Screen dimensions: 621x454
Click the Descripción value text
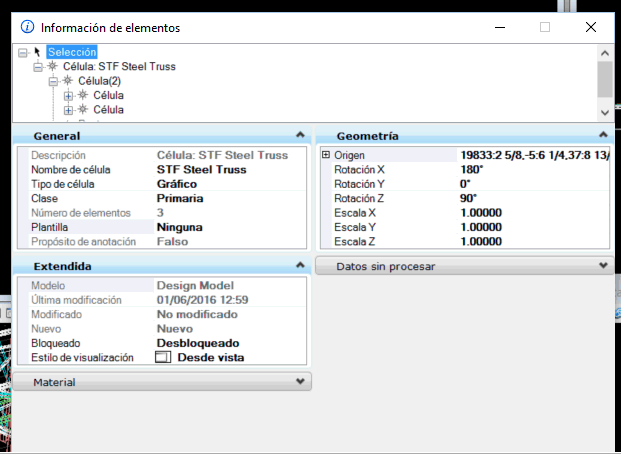click(x=222, y=155)
